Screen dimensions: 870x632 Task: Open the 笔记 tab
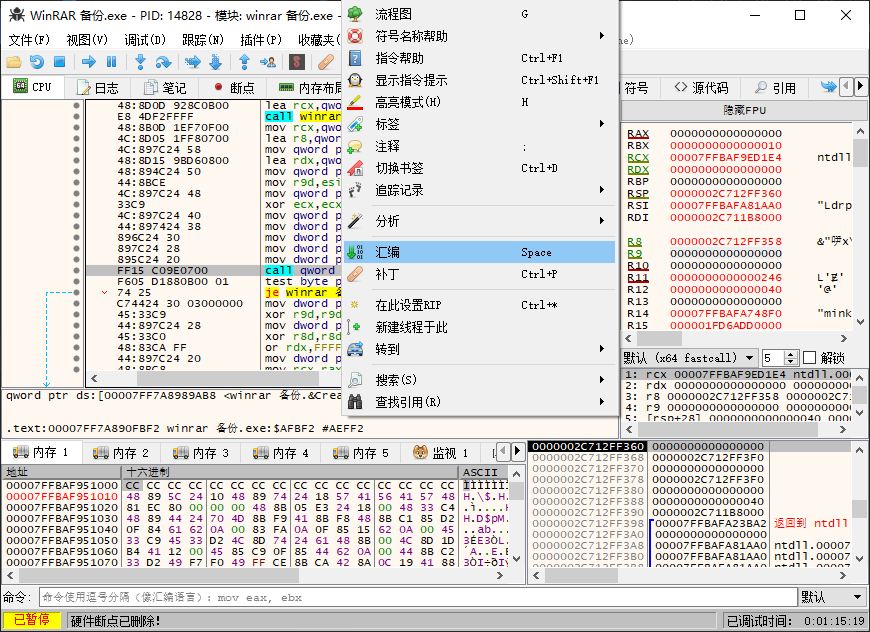[x=165, y=88]
